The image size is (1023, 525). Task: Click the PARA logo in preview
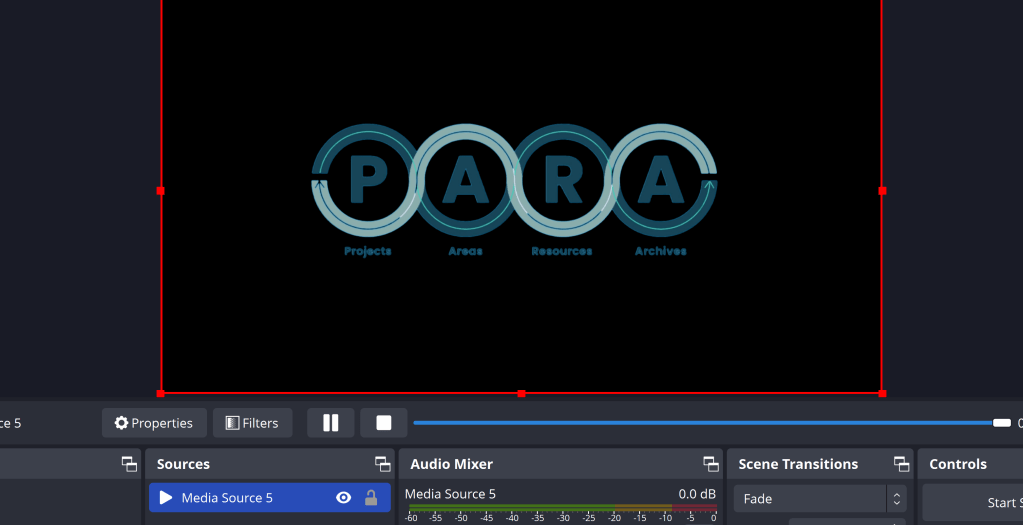[x=514, y=190]
